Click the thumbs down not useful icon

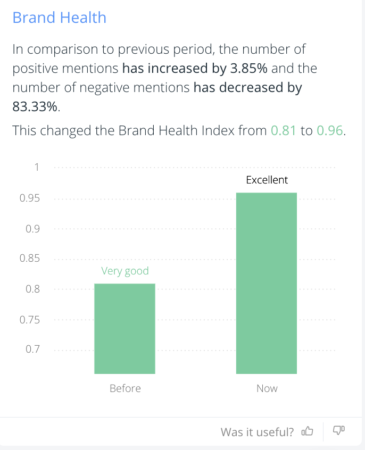(339, 430)
